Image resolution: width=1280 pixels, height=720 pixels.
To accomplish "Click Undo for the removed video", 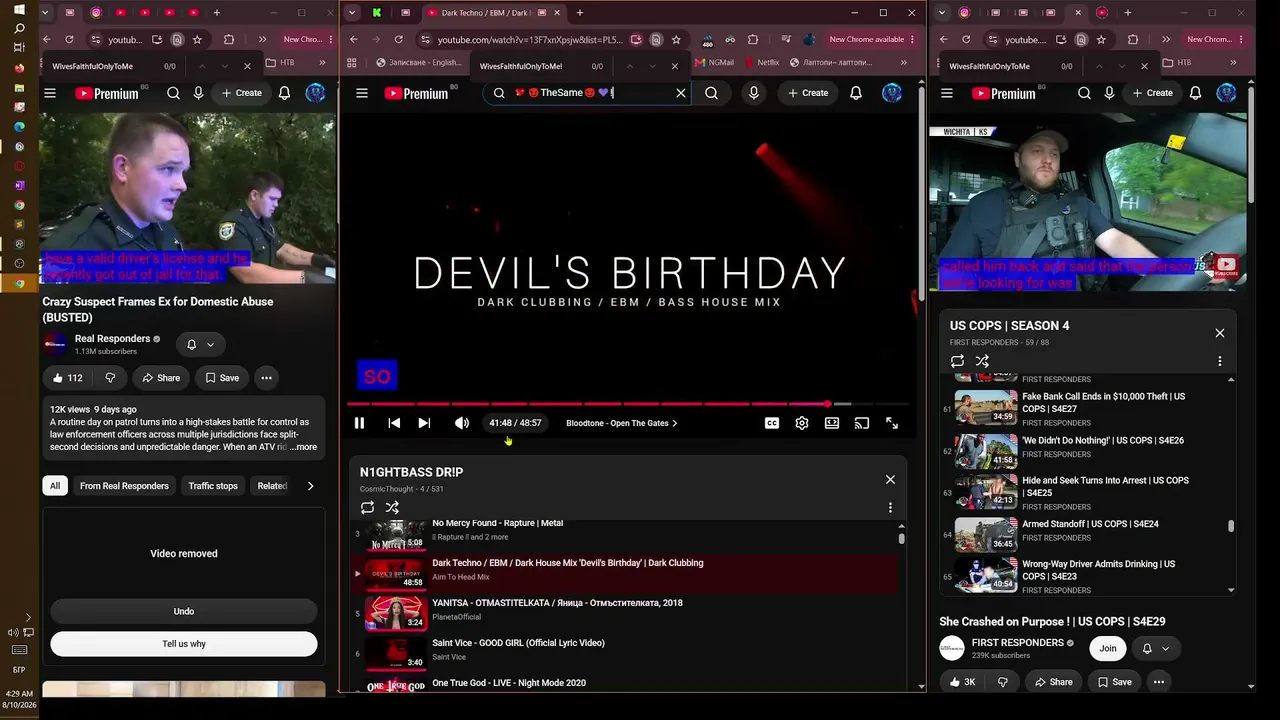I will 184,611.
